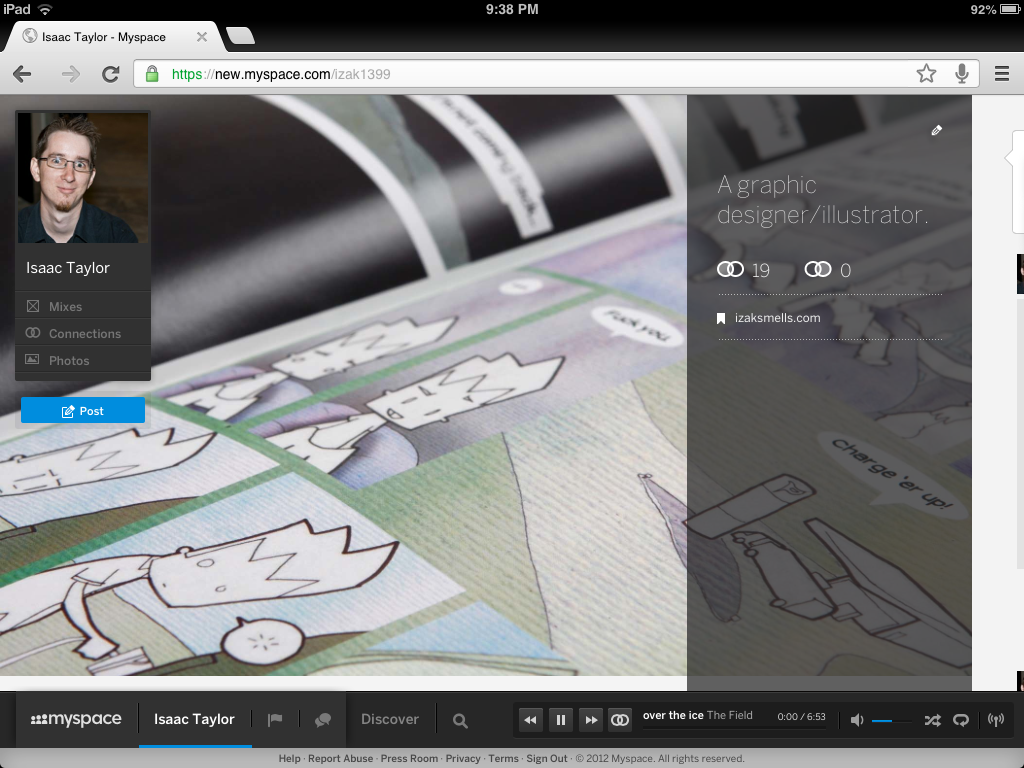The image size is (1024, 768).
Task: Open radio broadcast icon
Action: 996,720
